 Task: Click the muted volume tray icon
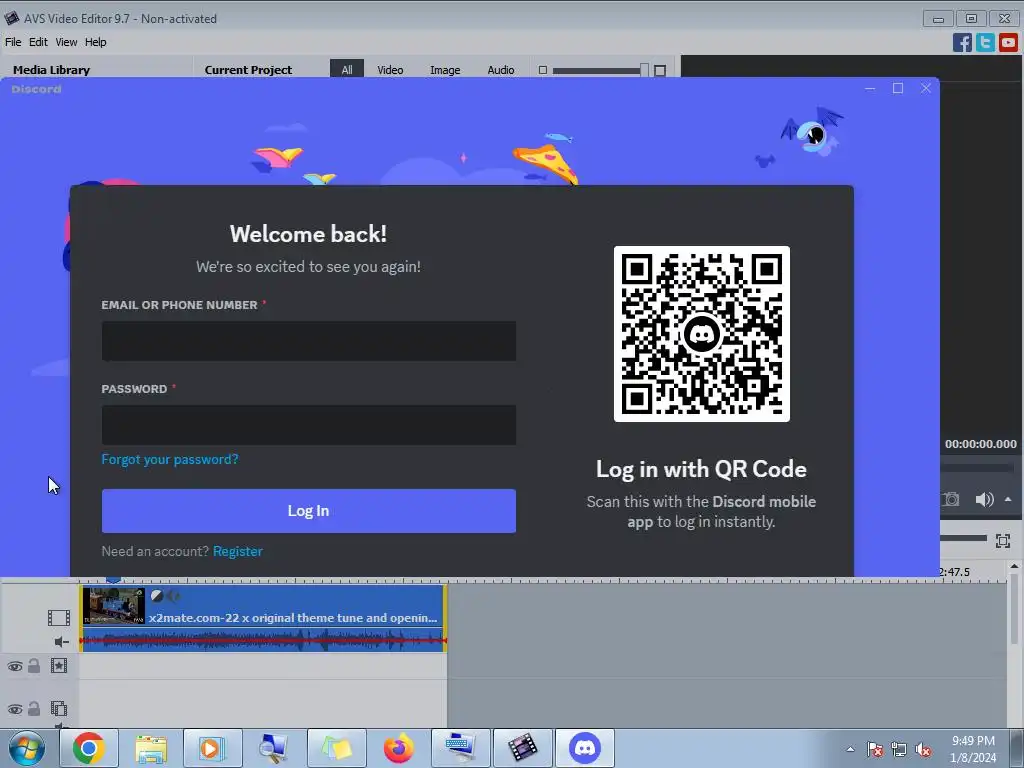923,749
